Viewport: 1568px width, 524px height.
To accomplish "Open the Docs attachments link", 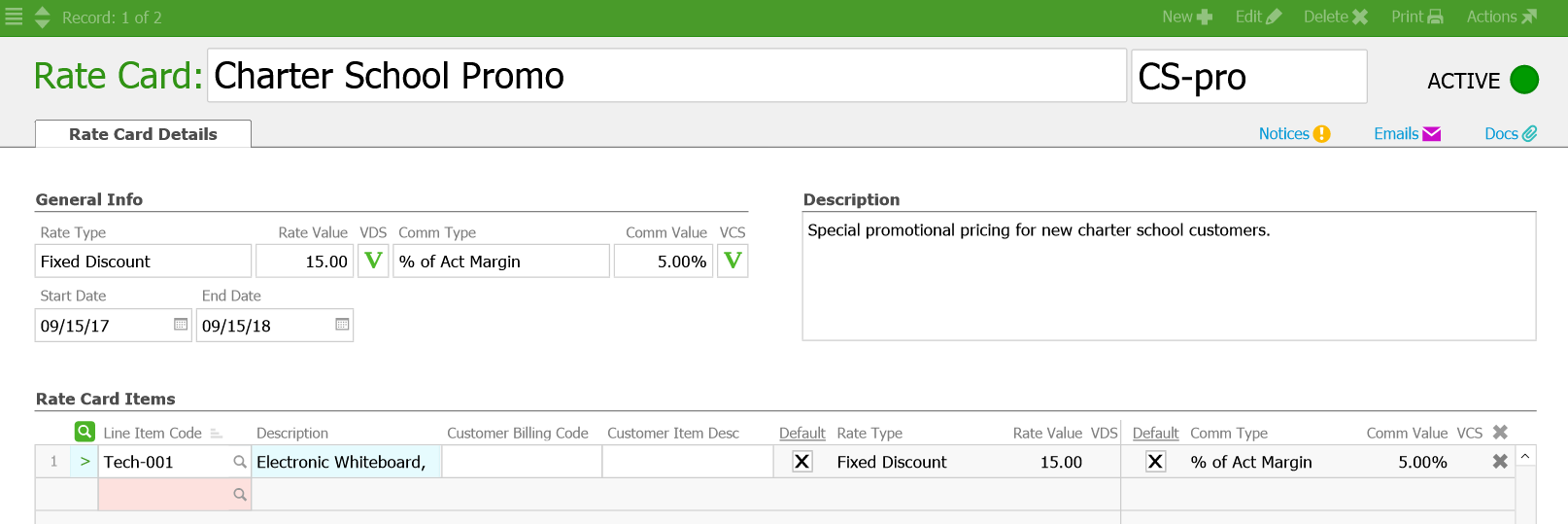I will pos(1511,134).
